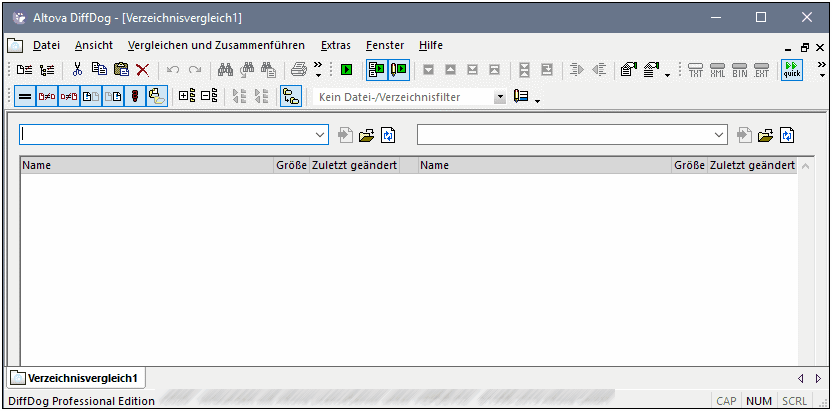Click Copy from Left to Right icon

point(577,69)
